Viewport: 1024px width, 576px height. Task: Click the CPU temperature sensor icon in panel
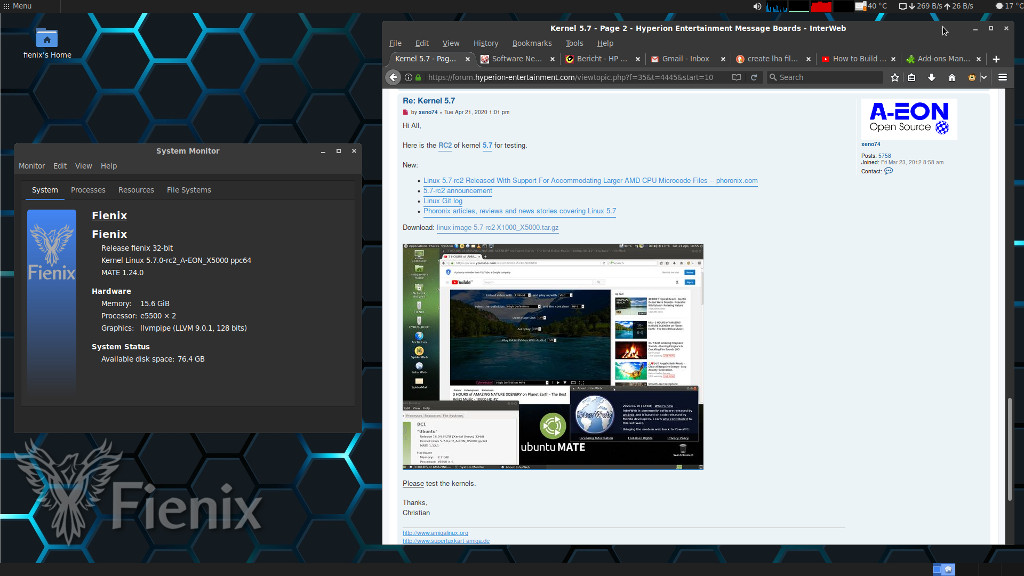(x=861, y=7)
